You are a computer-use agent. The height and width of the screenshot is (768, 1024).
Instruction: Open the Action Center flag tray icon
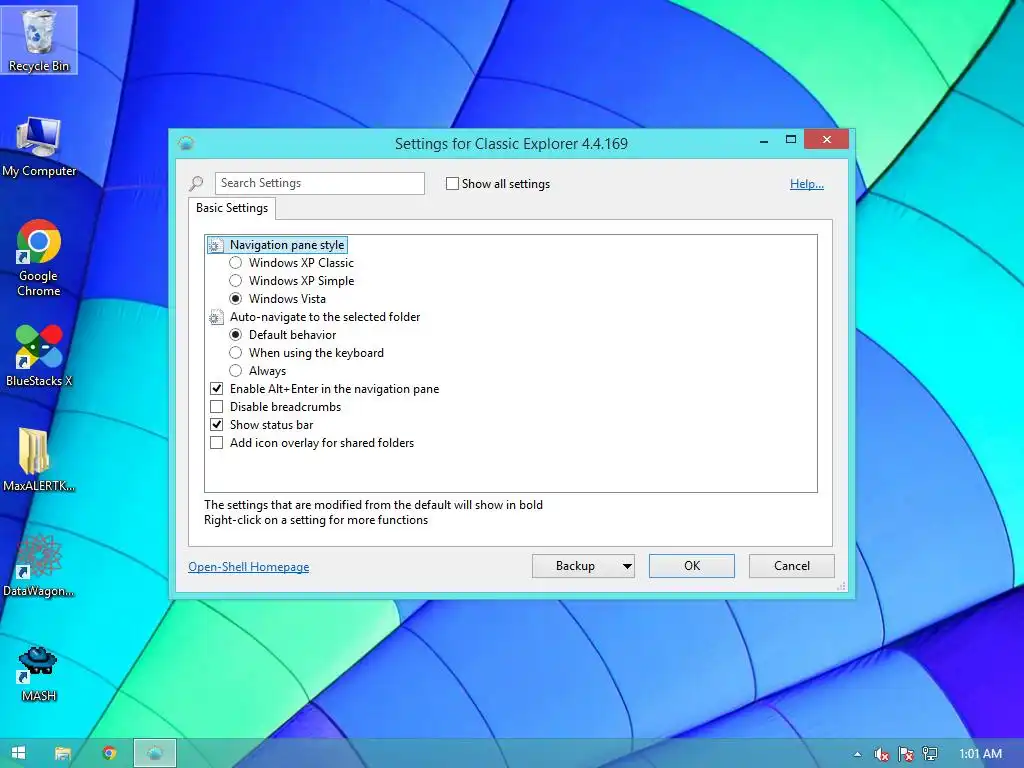point(906,754)
